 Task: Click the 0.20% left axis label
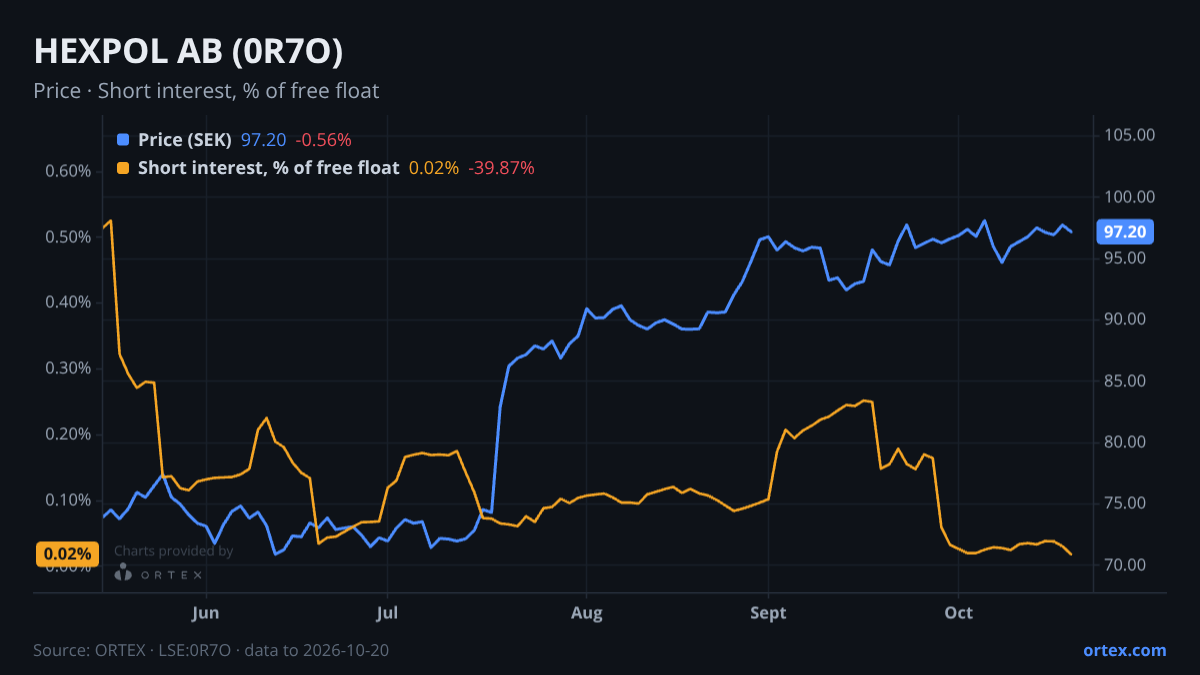[68, 434]
